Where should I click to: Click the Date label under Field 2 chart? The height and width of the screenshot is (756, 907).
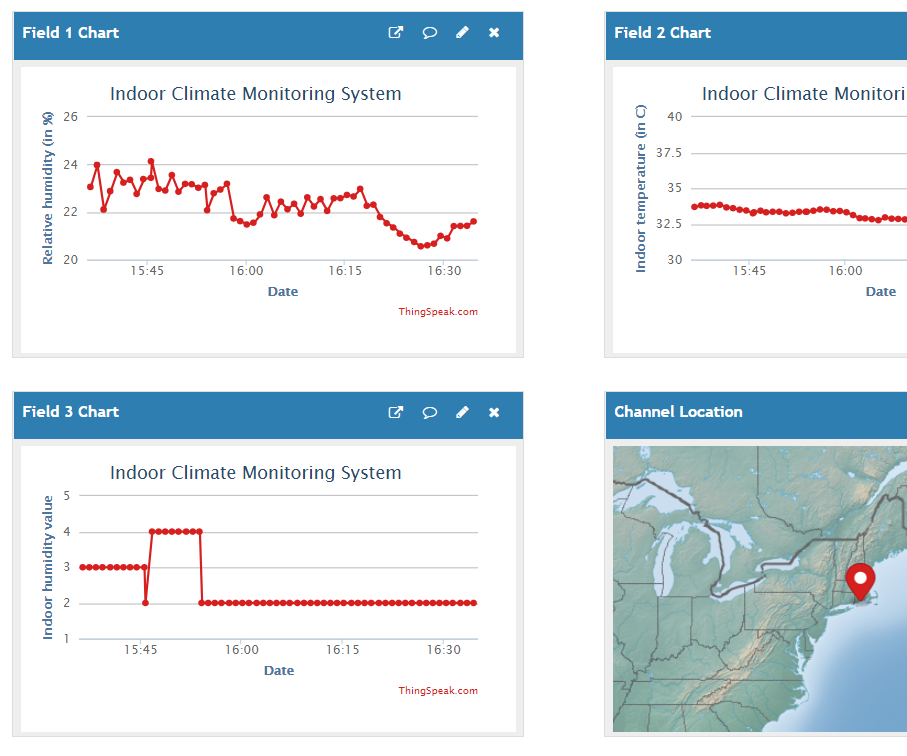click(880, 292)
